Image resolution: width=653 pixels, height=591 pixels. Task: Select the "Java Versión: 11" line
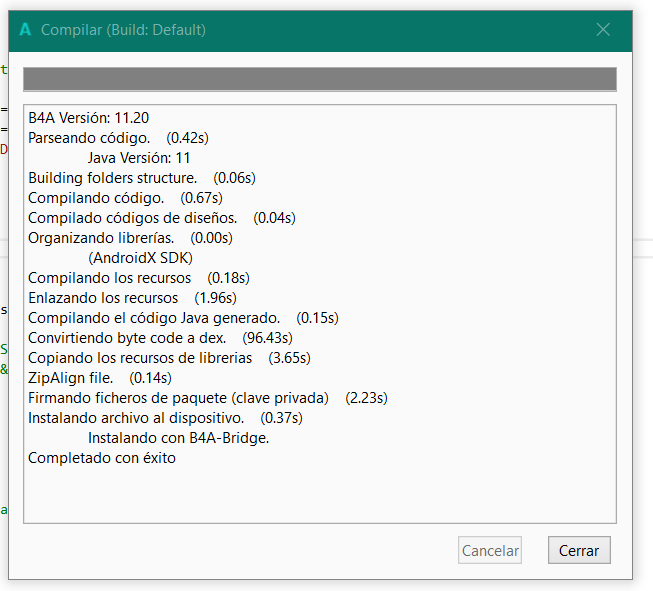tap(139, 158)
